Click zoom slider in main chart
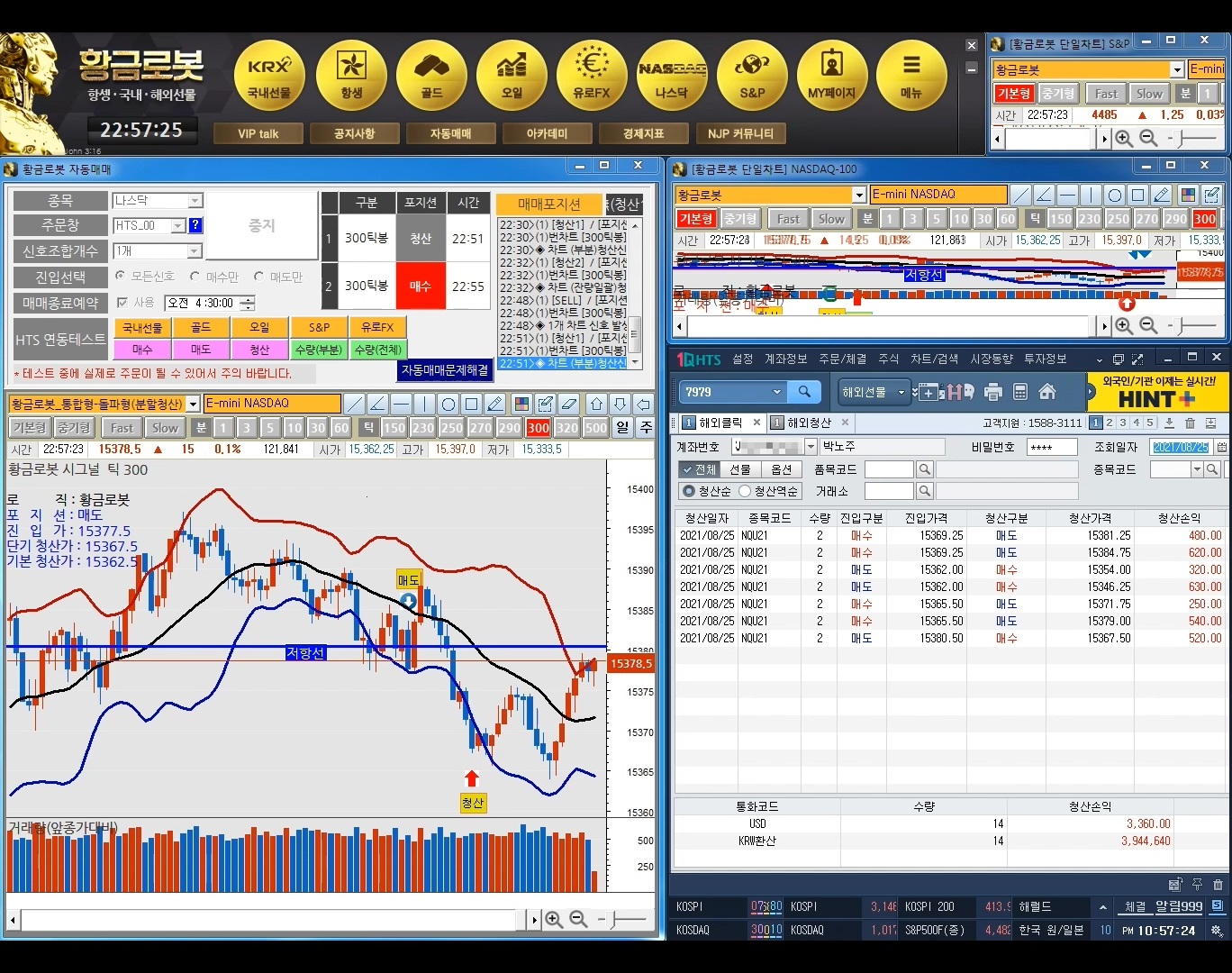 coord(621,919)
